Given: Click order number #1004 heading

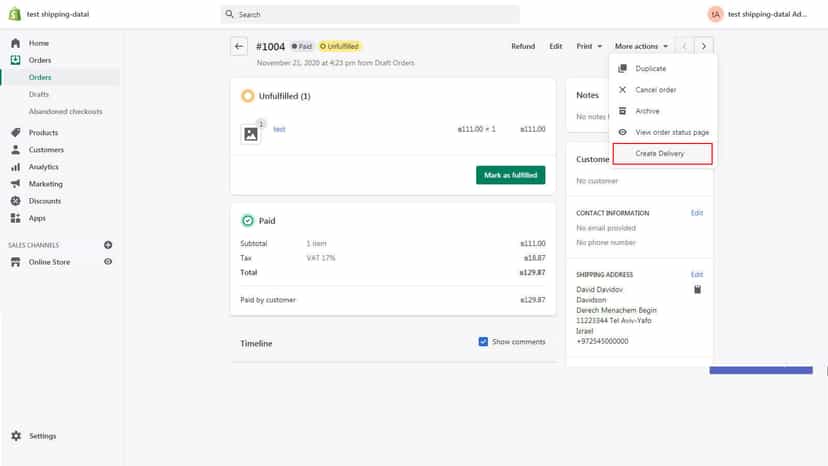Looking at the screenshot, I should (x=270, y=46).
